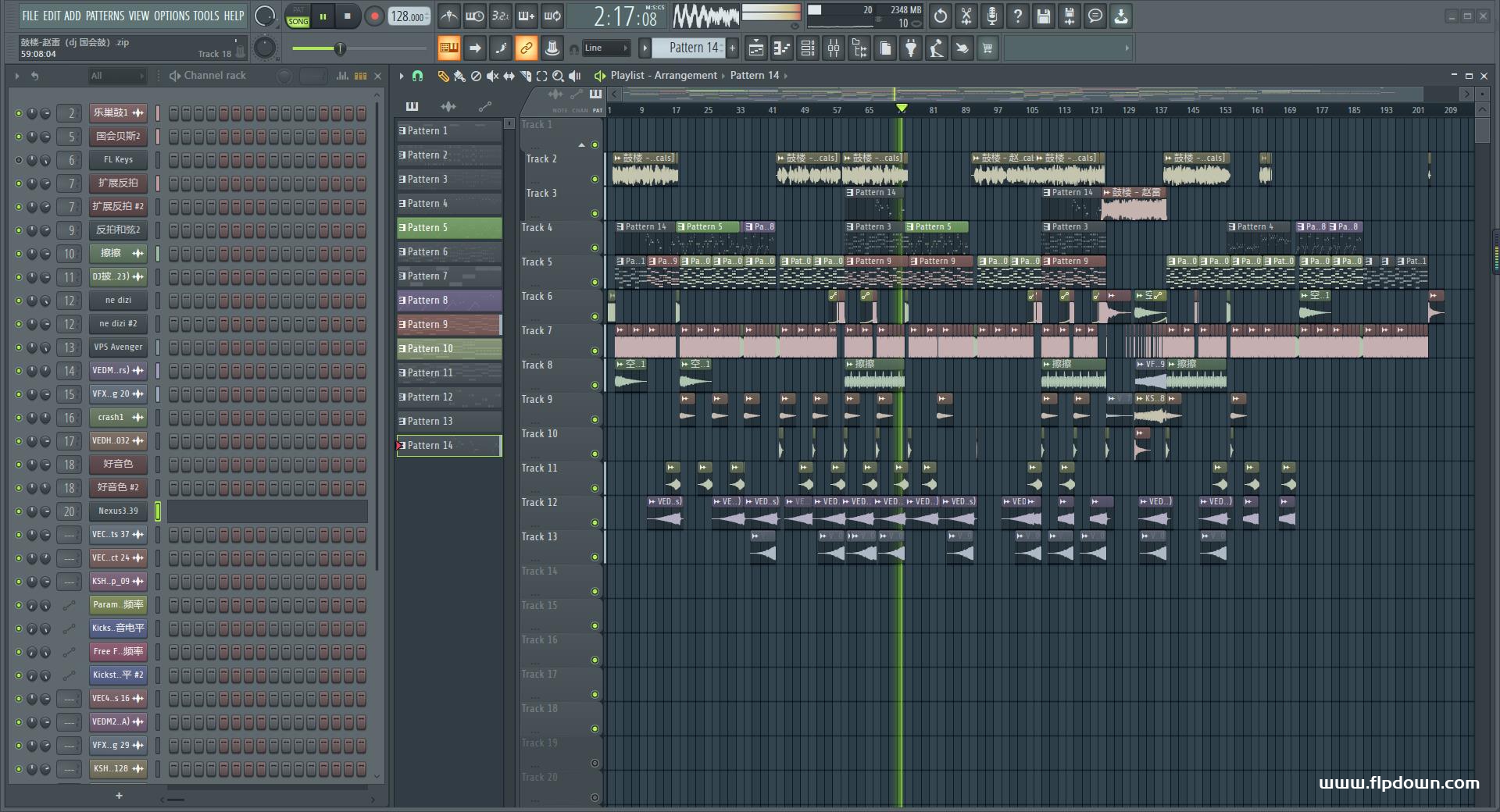Toggle the metronome icon

448,16
